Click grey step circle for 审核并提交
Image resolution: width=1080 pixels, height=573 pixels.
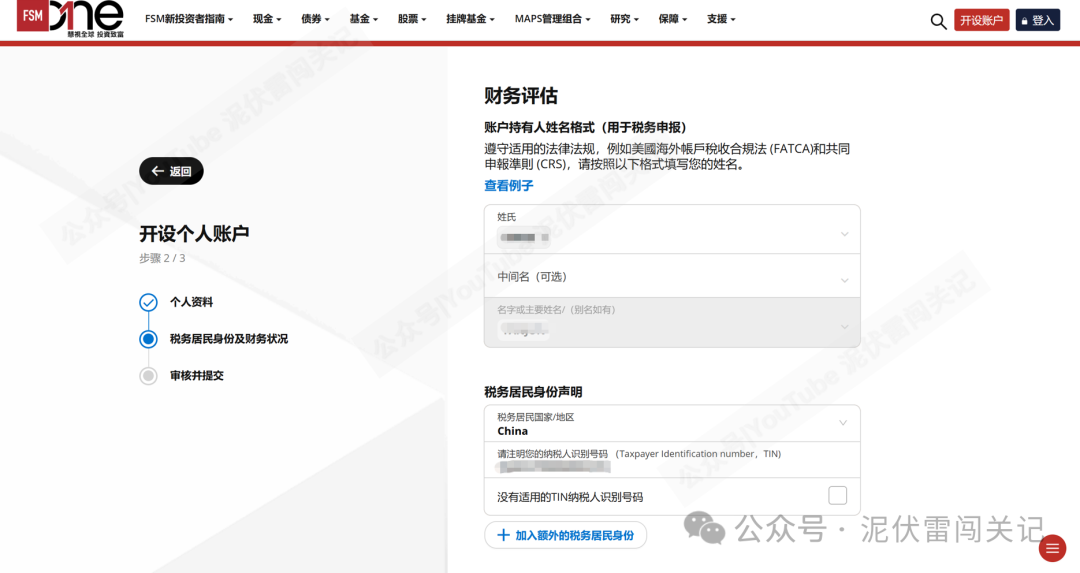pyautogui.click(x=148, y=376)
